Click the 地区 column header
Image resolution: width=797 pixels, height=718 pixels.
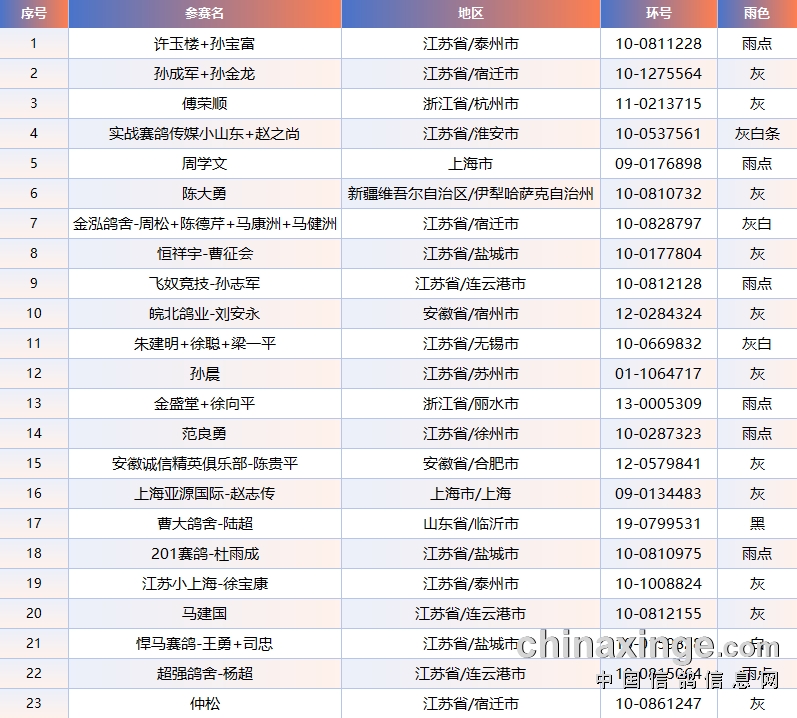coord(470,14)
